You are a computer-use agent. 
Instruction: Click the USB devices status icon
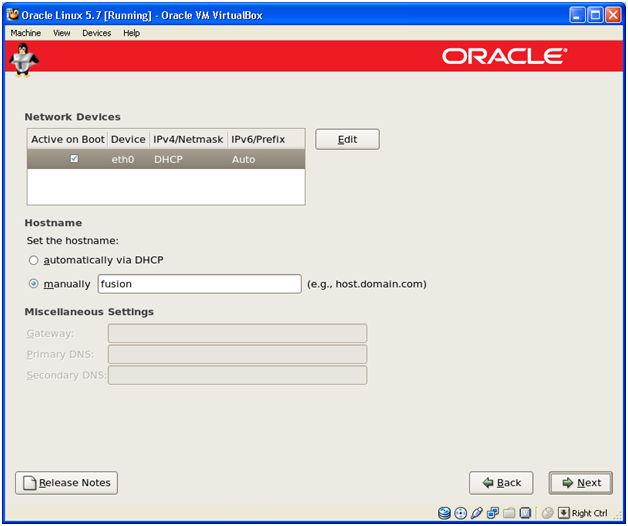tap(477, 513)
